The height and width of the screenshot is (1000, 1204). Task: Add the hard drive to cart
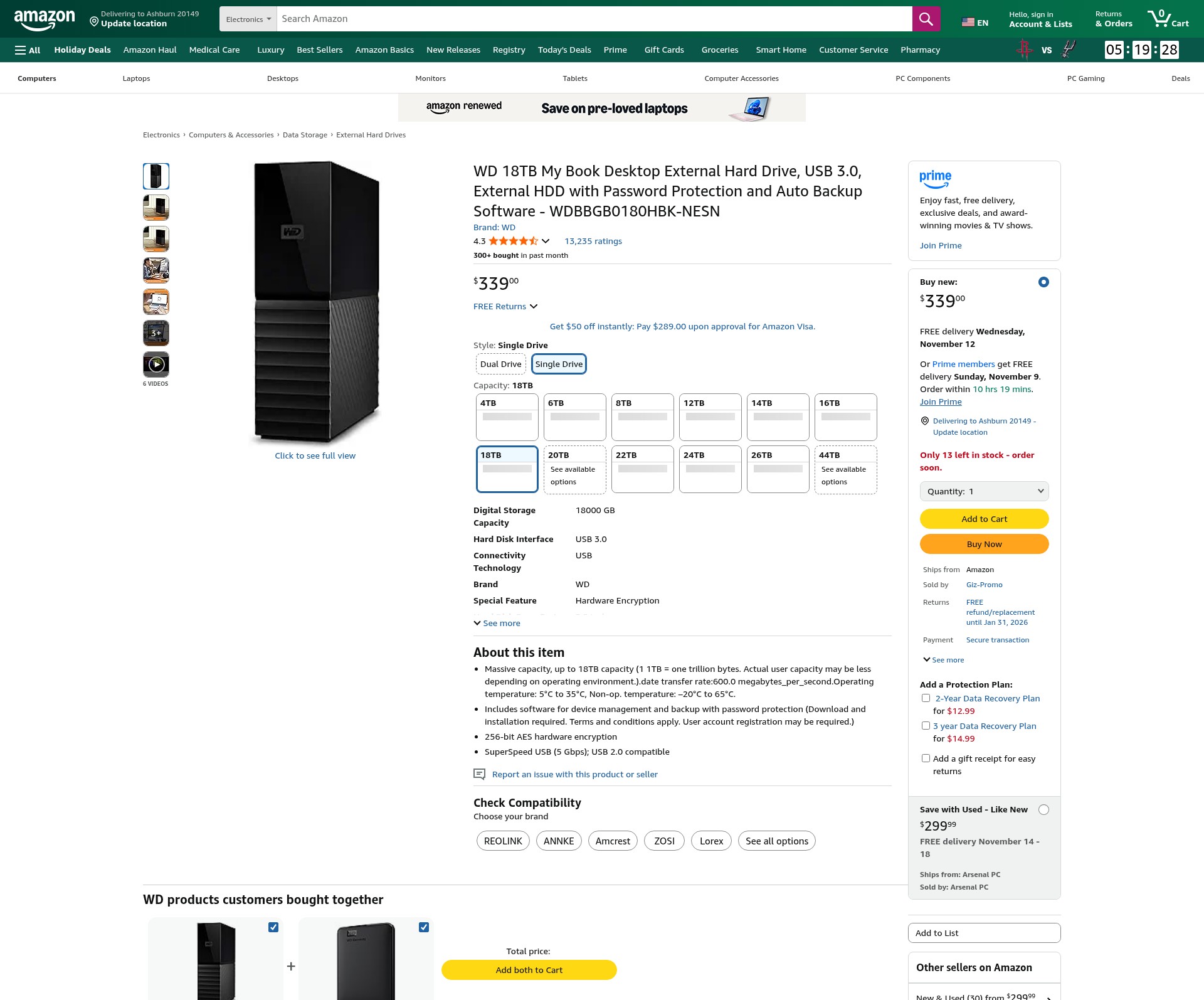985,519
